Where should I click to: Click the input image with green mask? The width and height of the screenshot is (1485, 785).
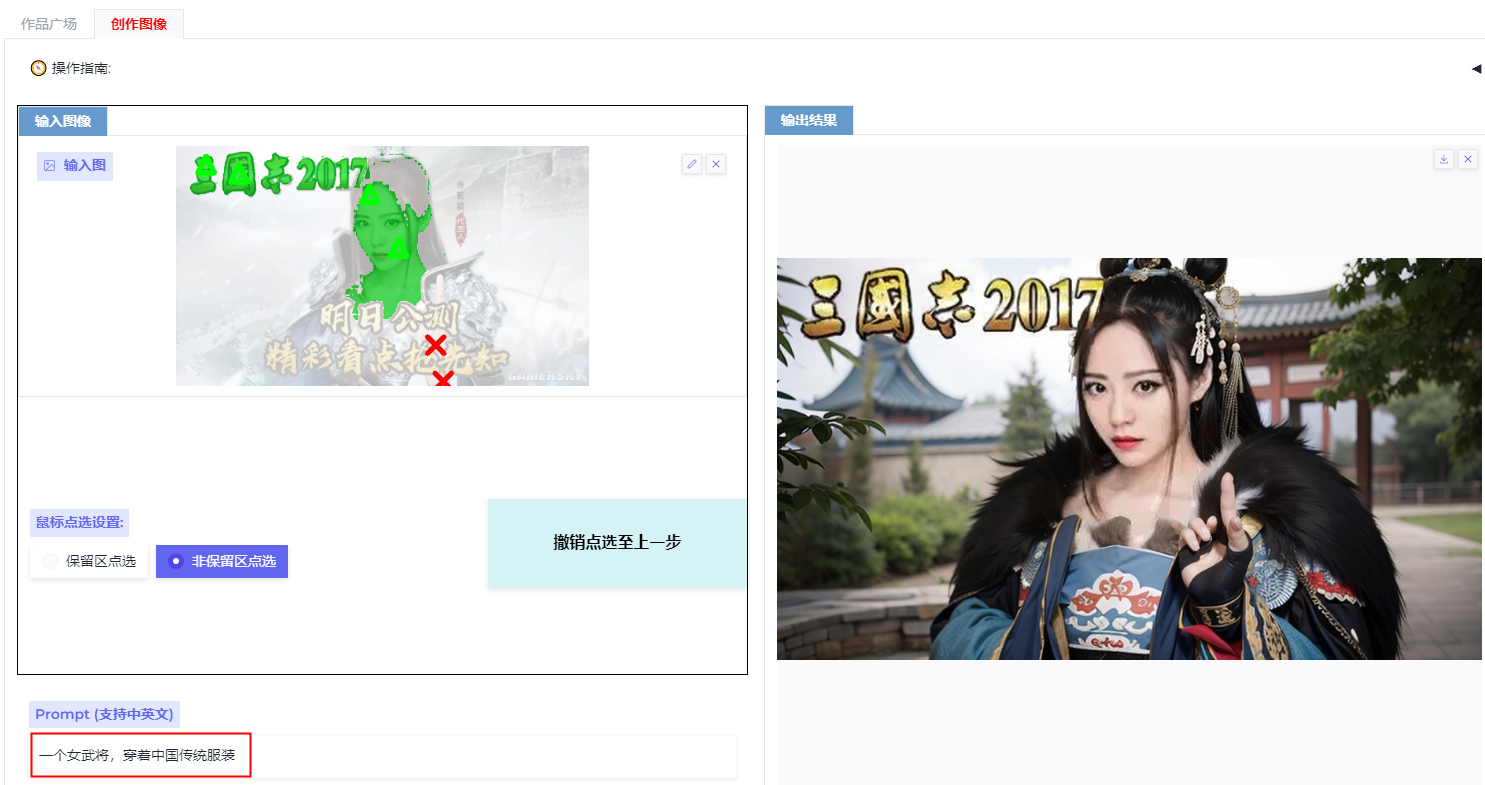tap(382, 266)
